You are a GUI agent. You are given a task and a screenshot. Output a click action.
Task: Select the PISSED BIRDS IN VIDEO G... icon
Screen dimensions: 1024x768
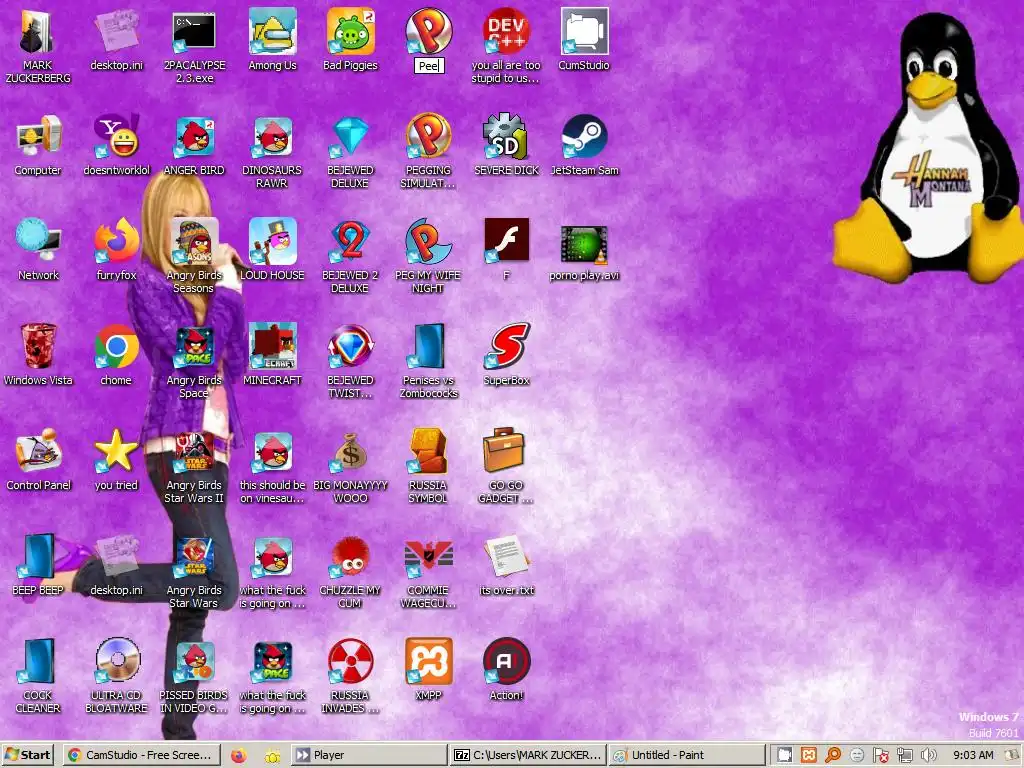[194, 662]
